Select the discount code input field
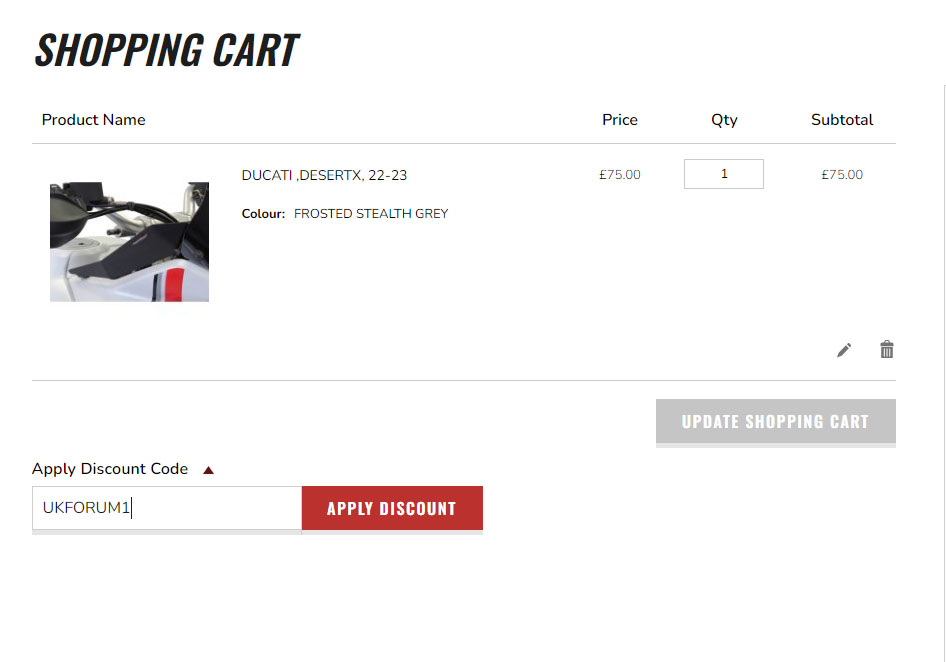946x662 pixels. tap(166, 507)
